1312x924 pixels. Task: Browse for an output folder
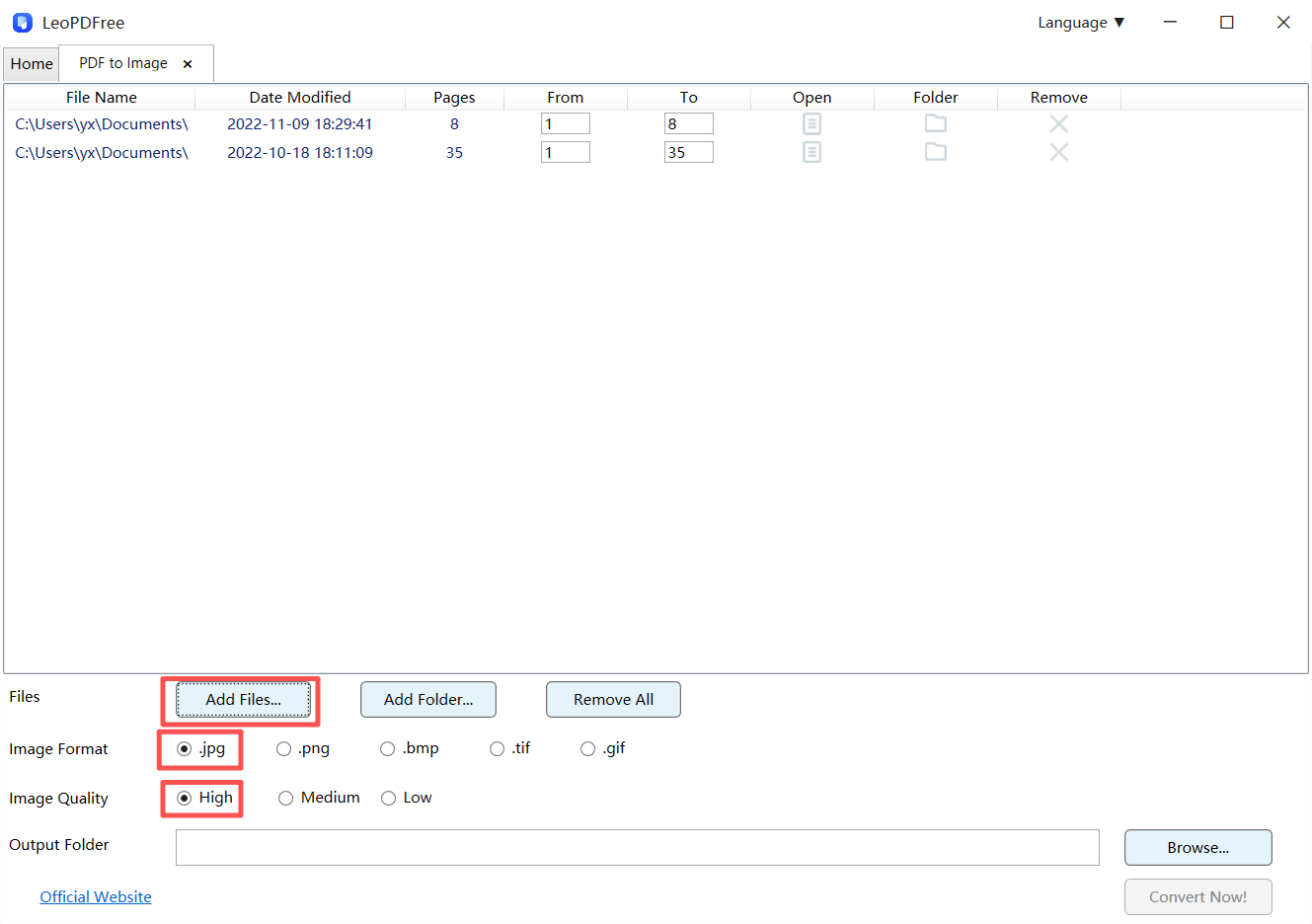tap(1197, 847)
